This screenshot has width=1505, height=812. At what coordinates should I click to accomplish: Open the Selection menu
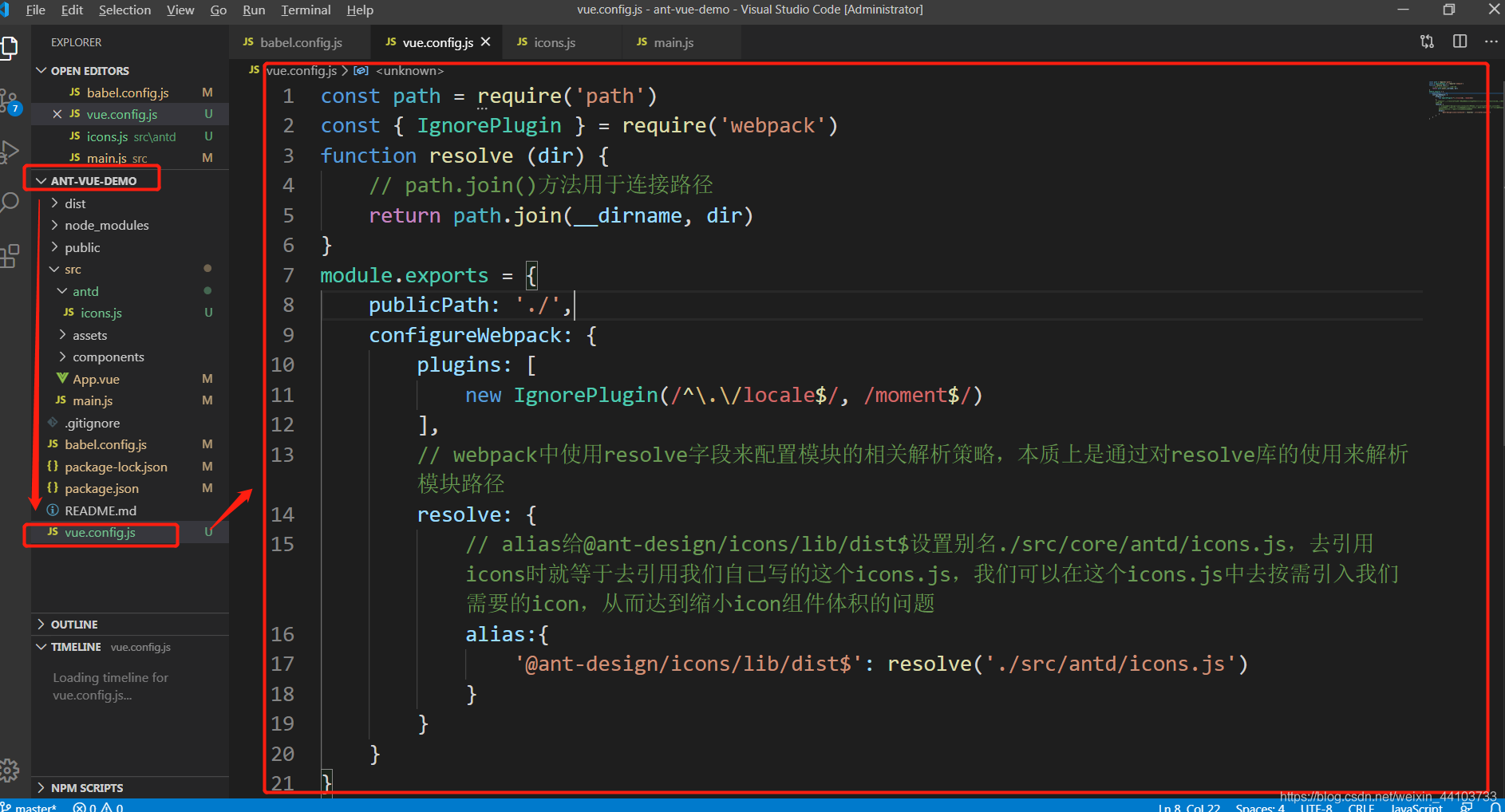click(x=124, y=10)
